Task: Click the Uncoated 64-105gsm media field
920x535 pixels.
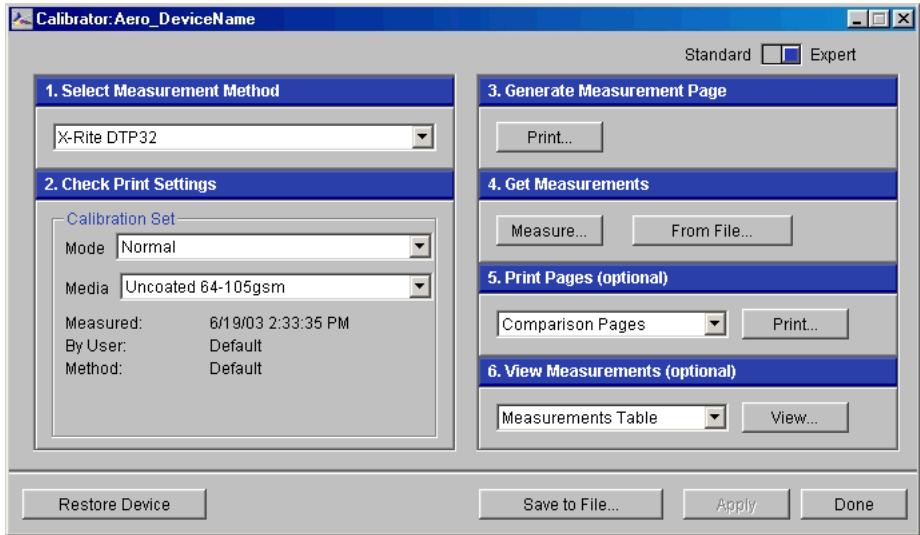Action: tap(276, 287)
